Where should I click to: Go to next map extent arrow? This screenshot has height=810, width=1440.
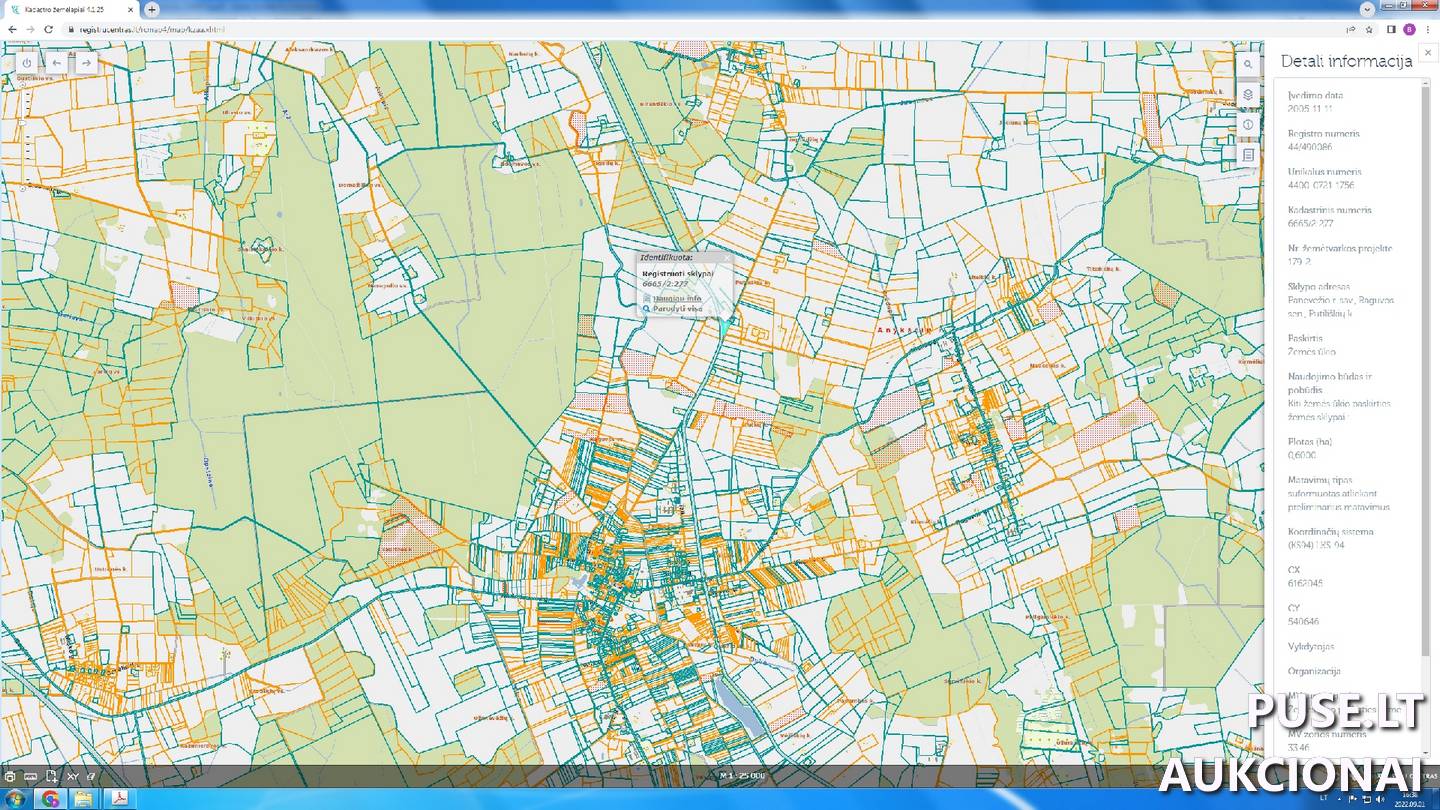(x=86, y=63)
